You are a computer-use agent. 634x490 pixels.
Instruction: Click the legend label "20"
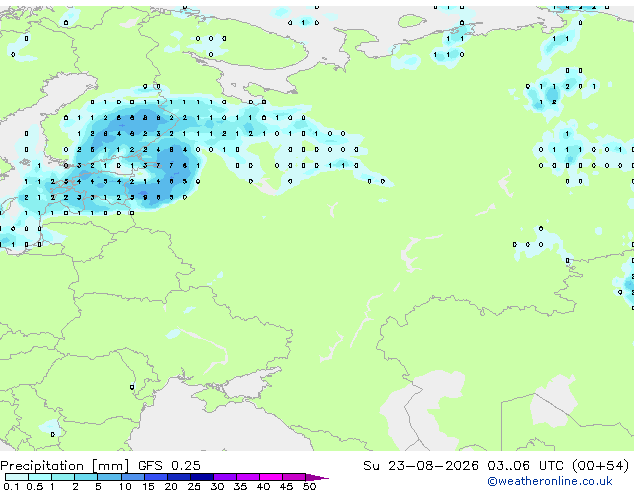pos(171,486)
